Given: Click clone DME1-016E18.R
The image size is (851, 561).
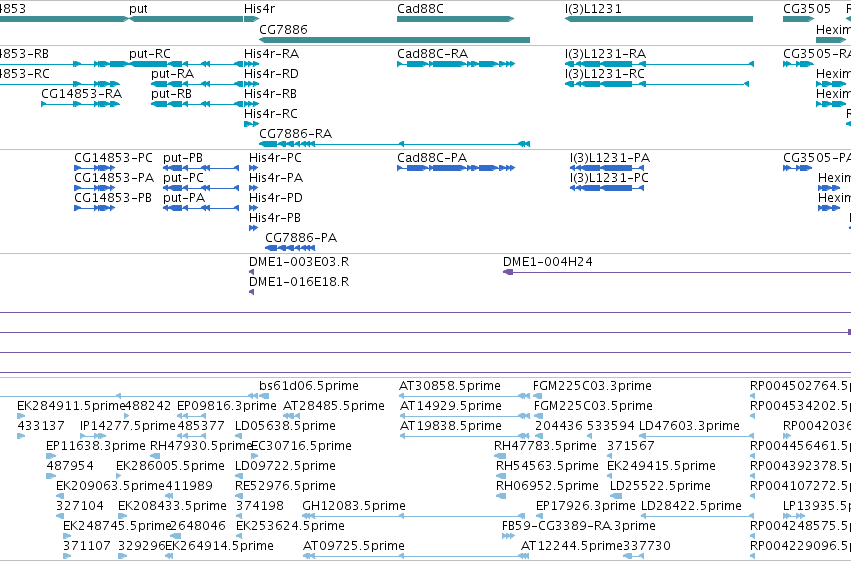Looking at the screenshot, I should click(251, 292).
